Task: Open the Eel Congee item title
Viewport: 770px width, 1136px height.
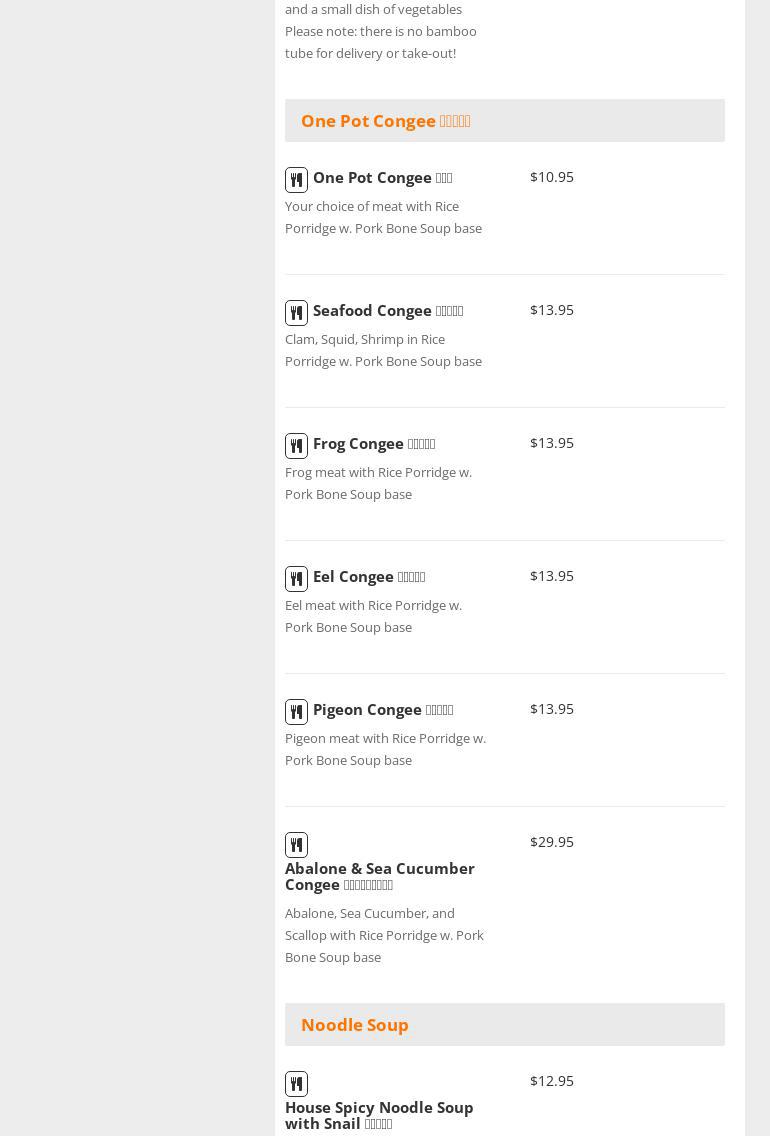Action: pos(368,577)
